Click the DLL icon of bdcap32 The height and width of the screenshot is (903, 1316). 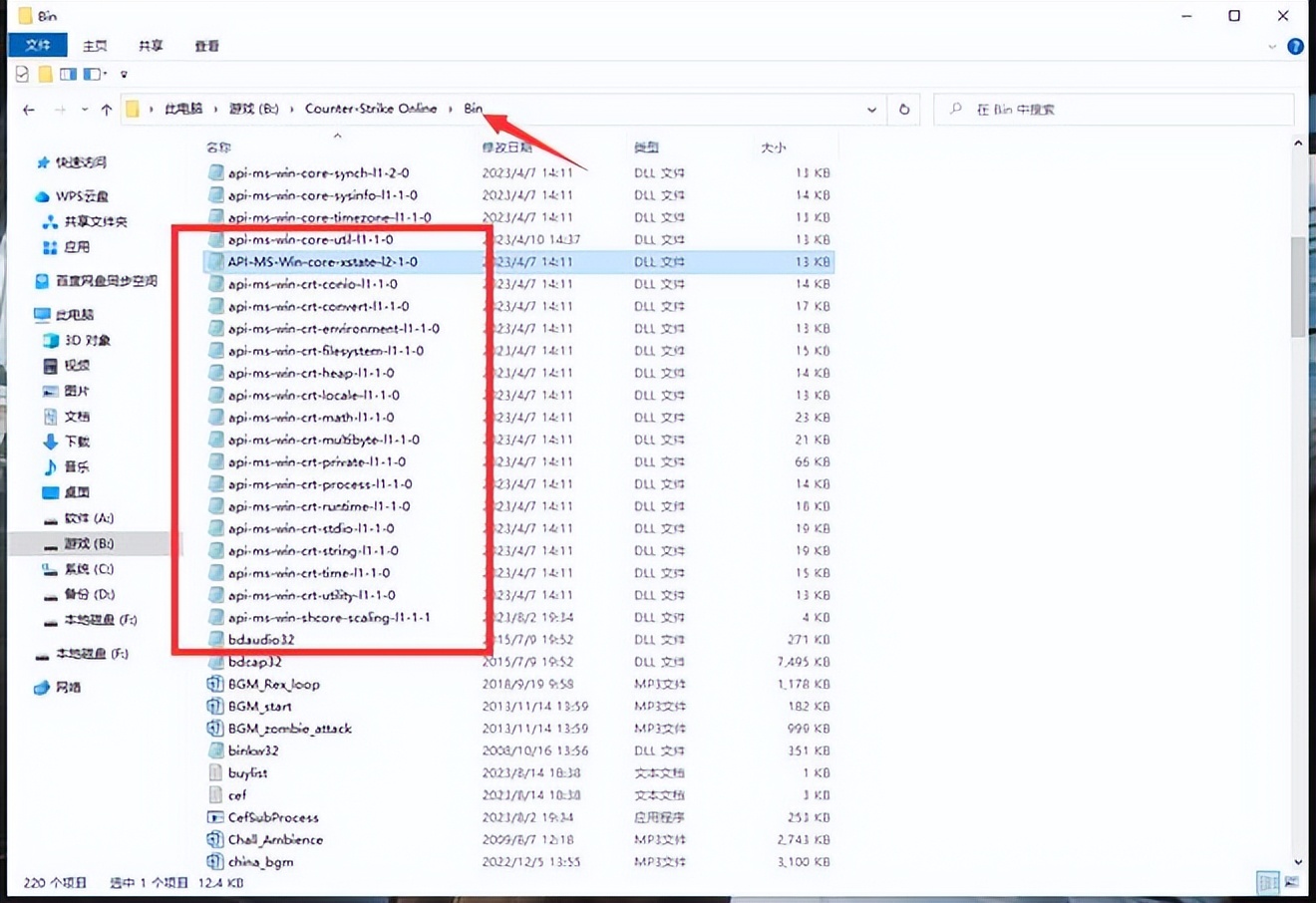(215, 662)
